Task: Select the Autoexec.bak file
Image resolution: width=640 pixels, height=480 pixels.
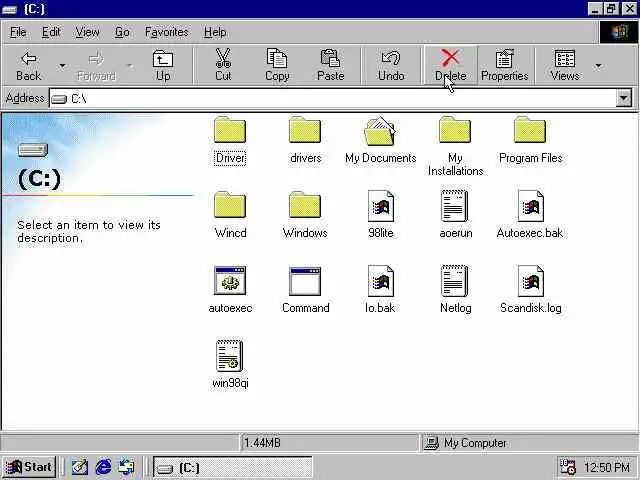Action: point(531,206)
